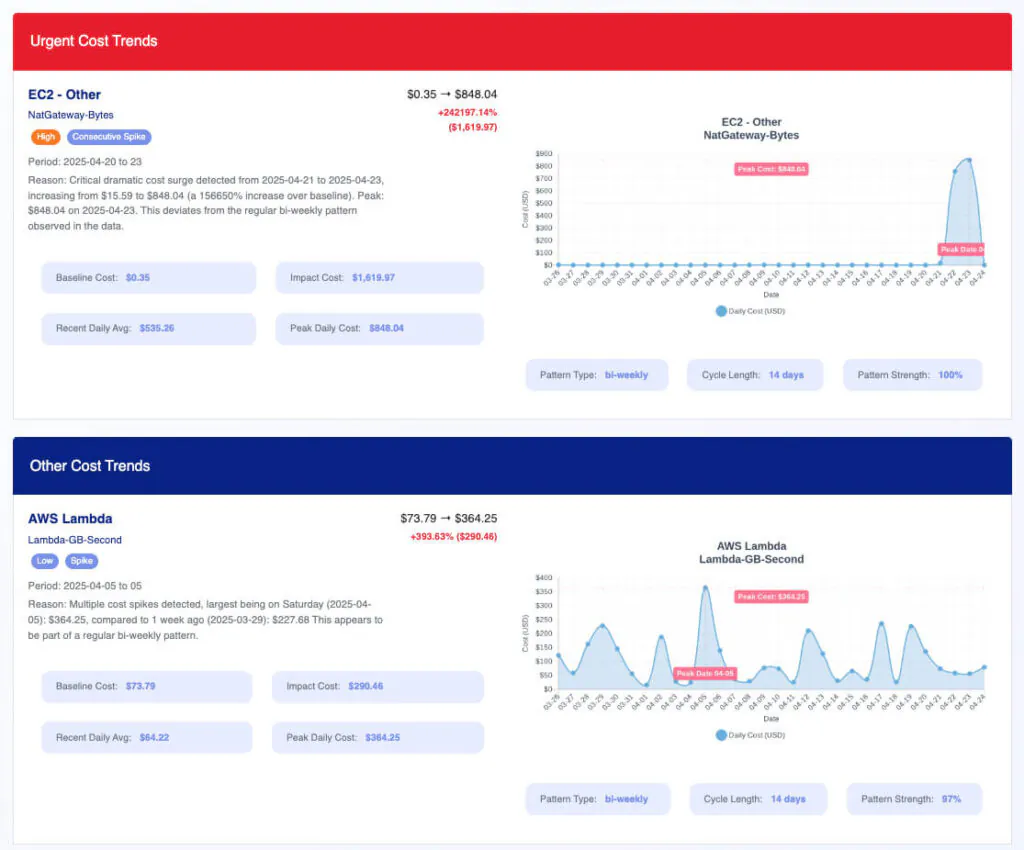Viewport: 1024px width, 850px height.
Task: Click the EC2 Cycle Length 14 days card
Action: pyautogui.click(x=755, y=375)
